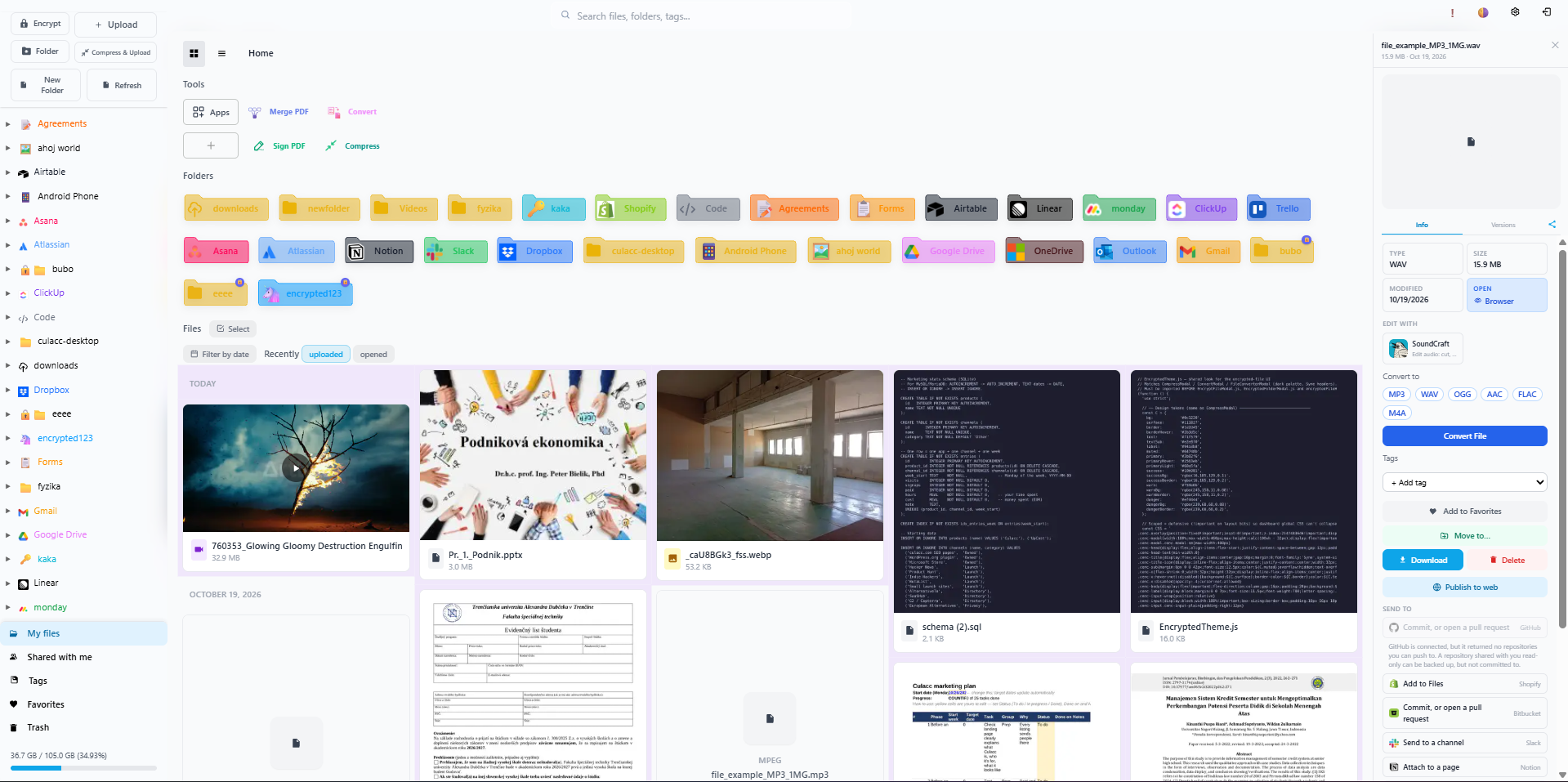Choose FLAC as convert format
1568x782 pixels.
[1527, 395]
